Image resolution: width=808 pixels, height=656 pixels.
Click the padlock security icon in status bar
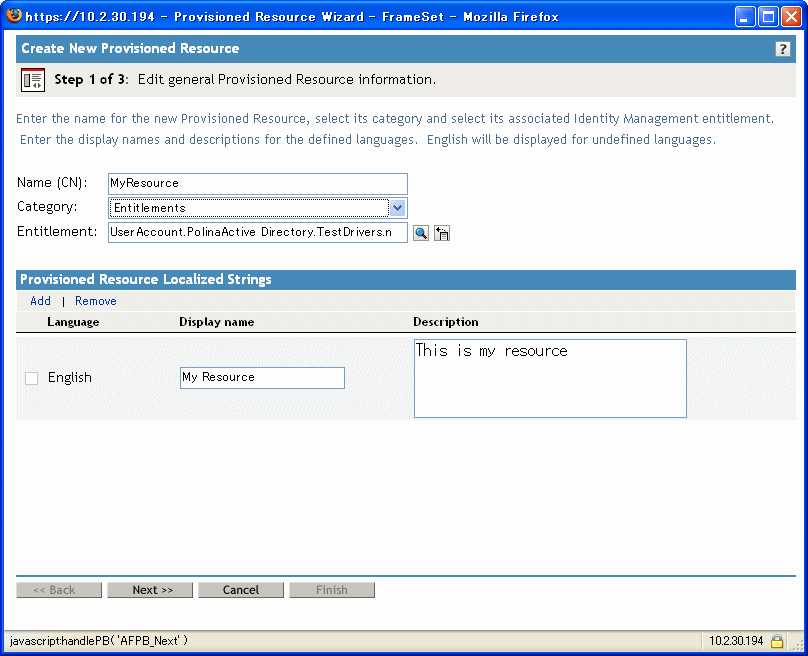(777, 641)
